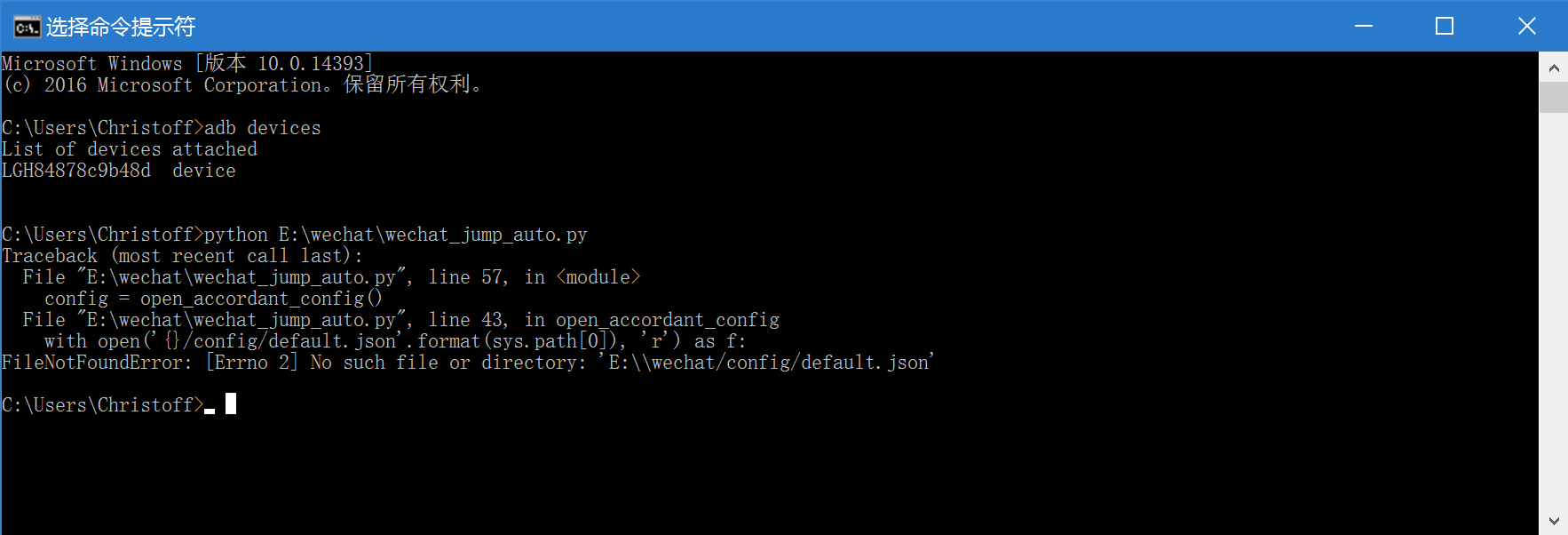Image resolution: width=1568 pixels, height=535 pixels.
Task: Click the empty scrollbar track area
Action: click(x=1554, y=311)
